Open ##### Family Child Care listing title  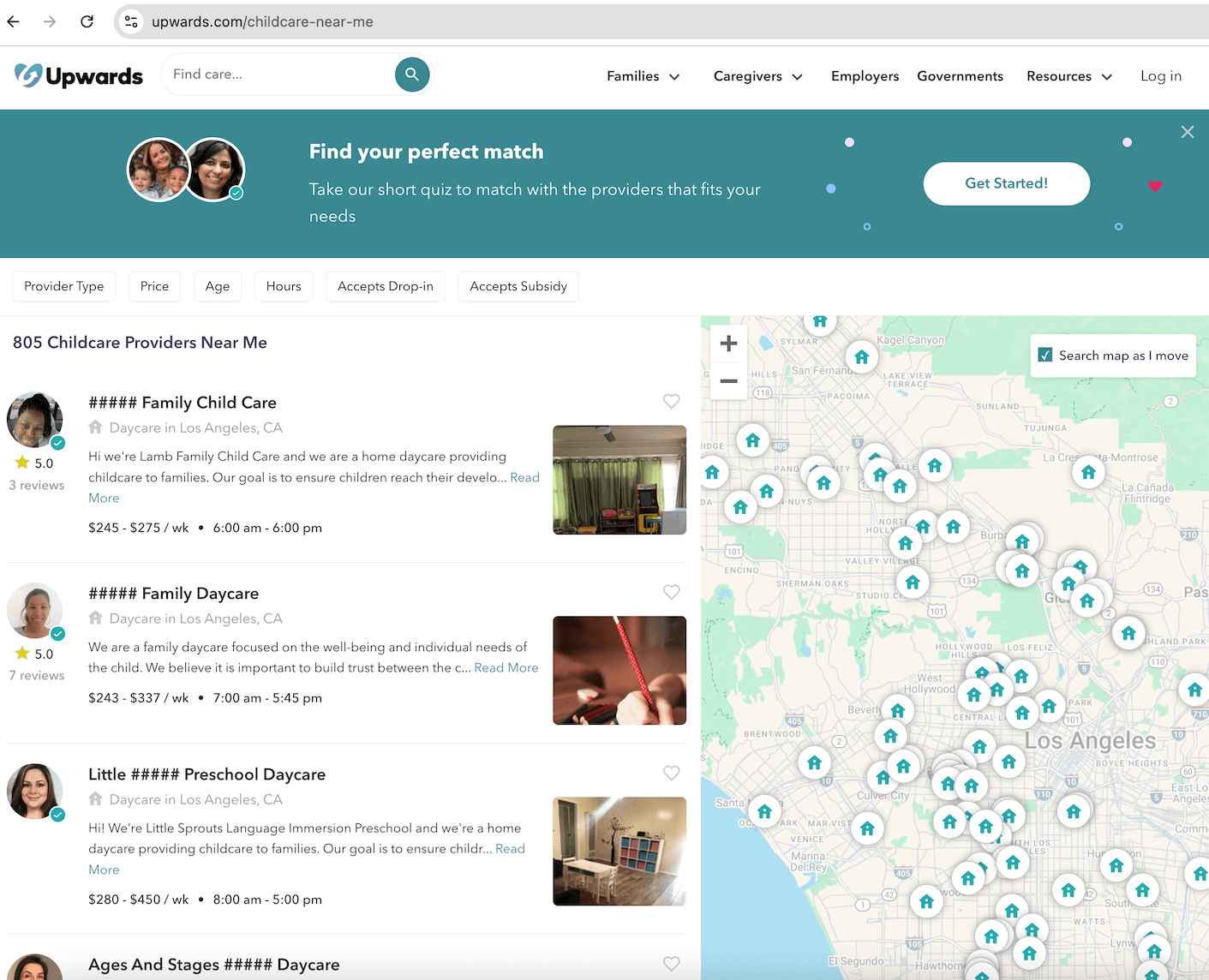[x=183, y=403]
